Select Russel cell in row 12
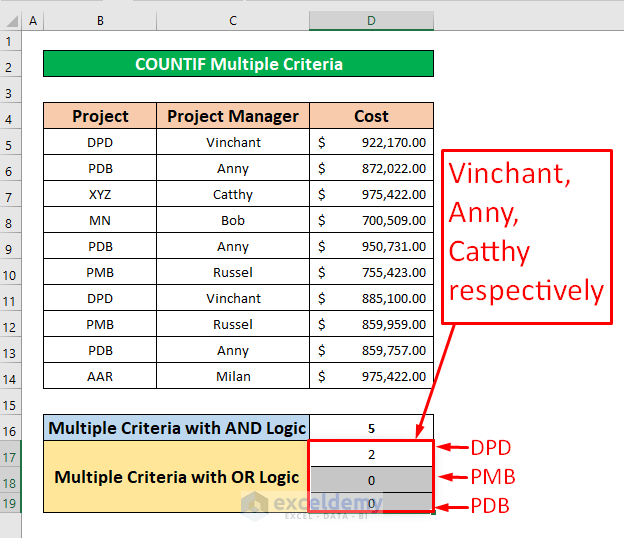This screenshot has width=624, height=538. tap(233, 324)
